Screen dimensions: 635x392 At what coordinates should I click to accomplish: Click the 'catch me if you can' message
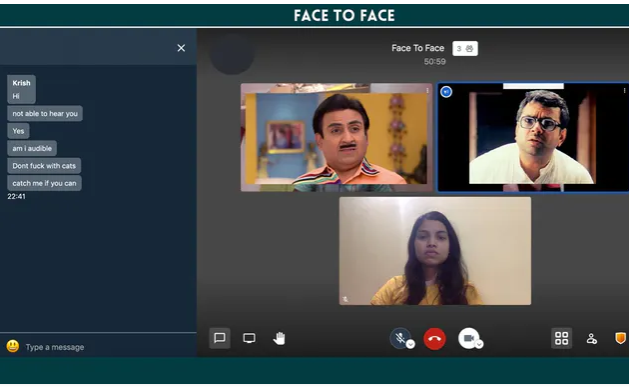point(44,183)
